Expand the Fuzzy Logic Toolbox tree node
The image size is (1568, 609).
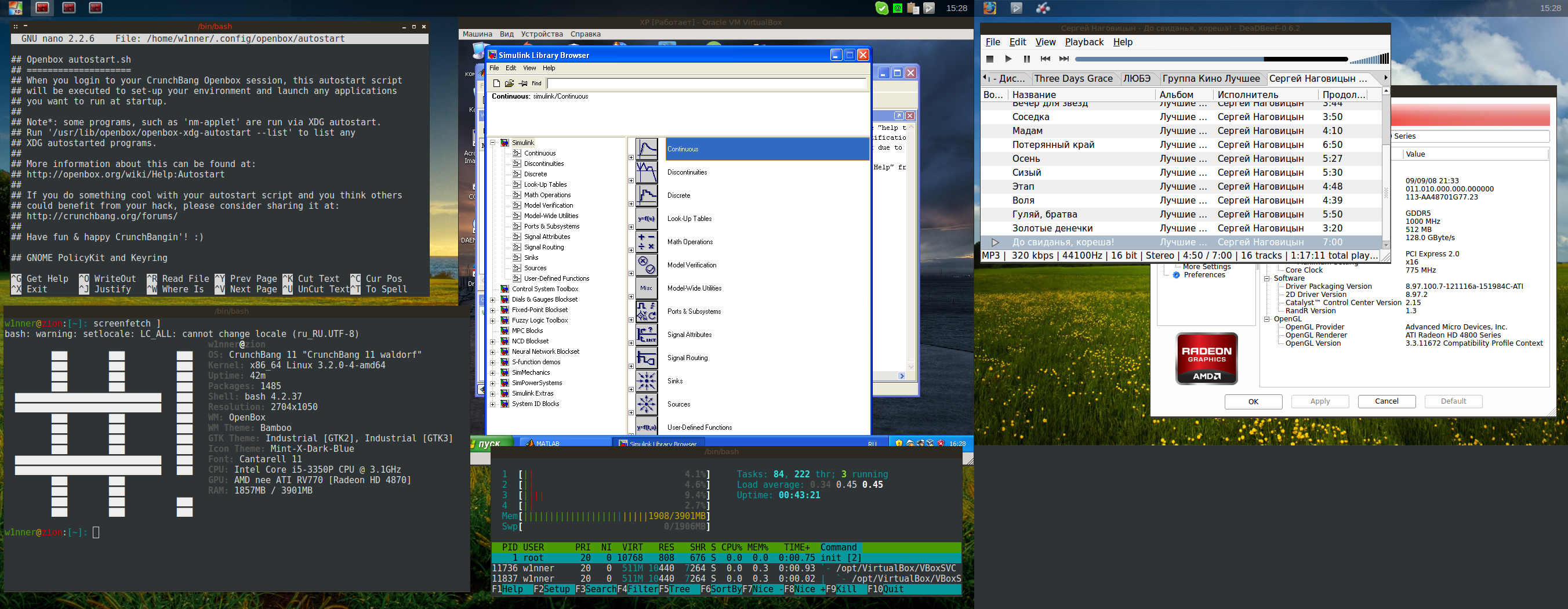pyautogui.click(x=492, y=320)
